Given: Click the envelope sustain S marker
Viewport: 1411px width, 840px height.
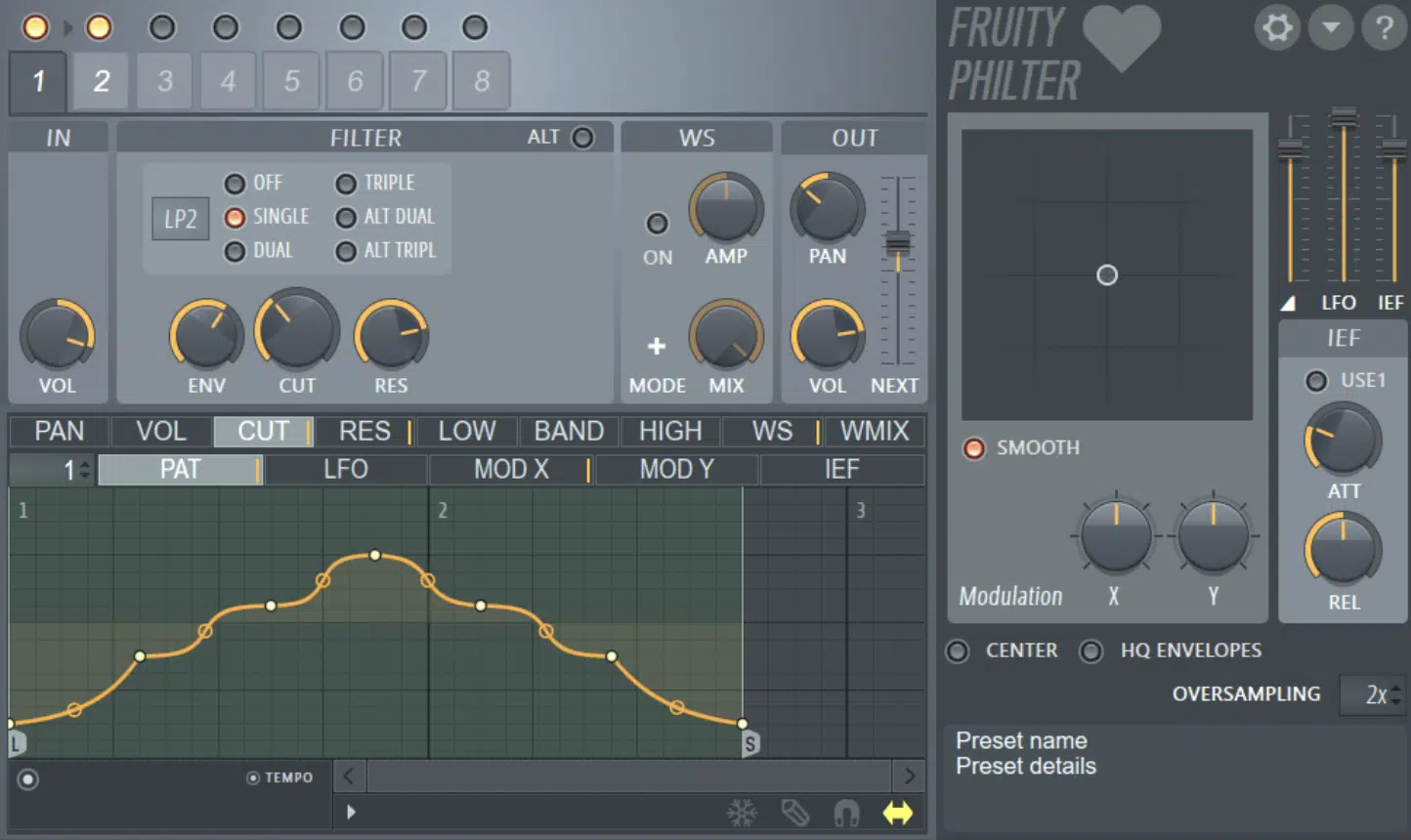Looking at the screenshot, I should [750, 744].
